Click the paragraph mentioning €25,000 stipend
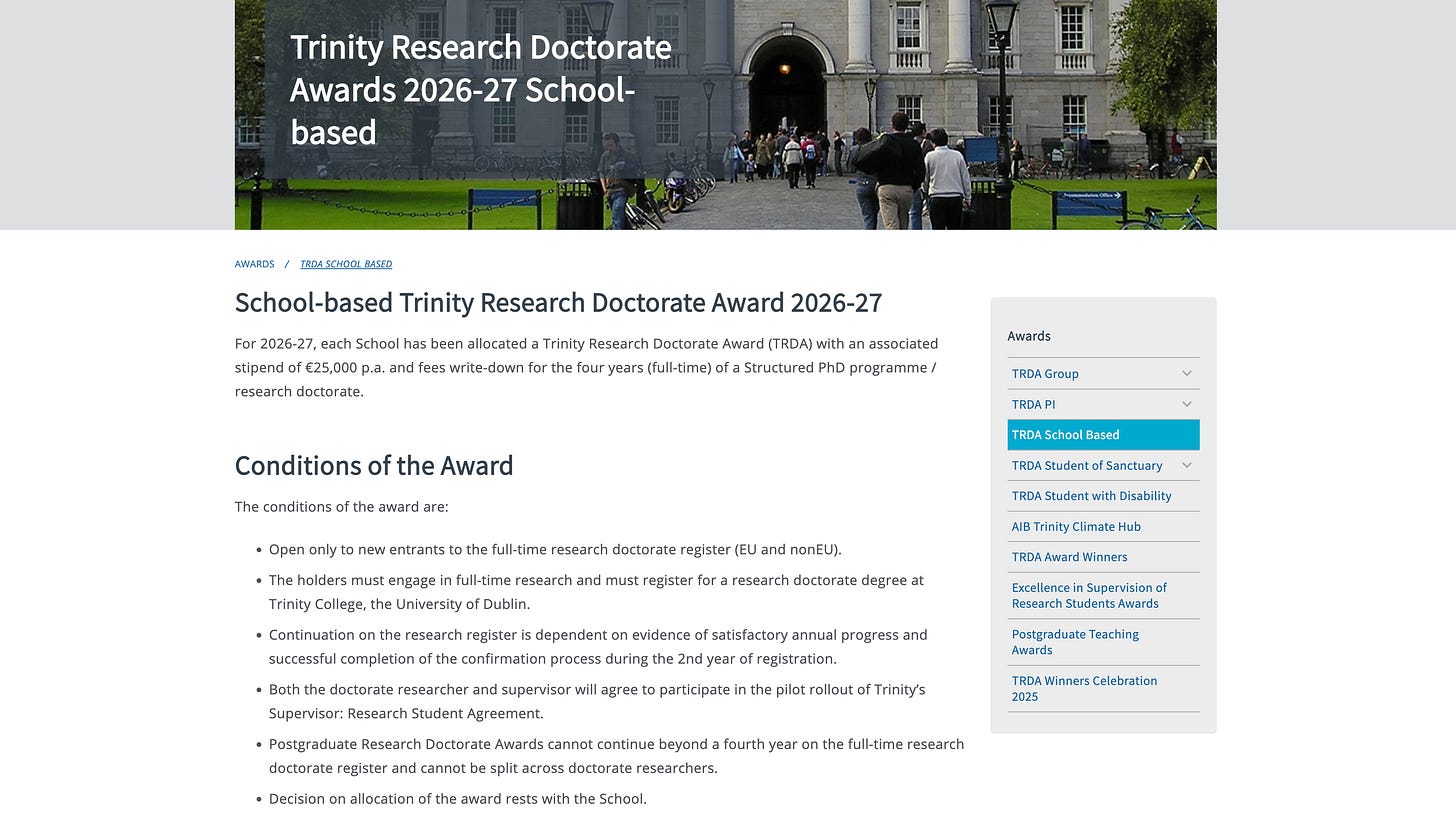 point(587,368)
